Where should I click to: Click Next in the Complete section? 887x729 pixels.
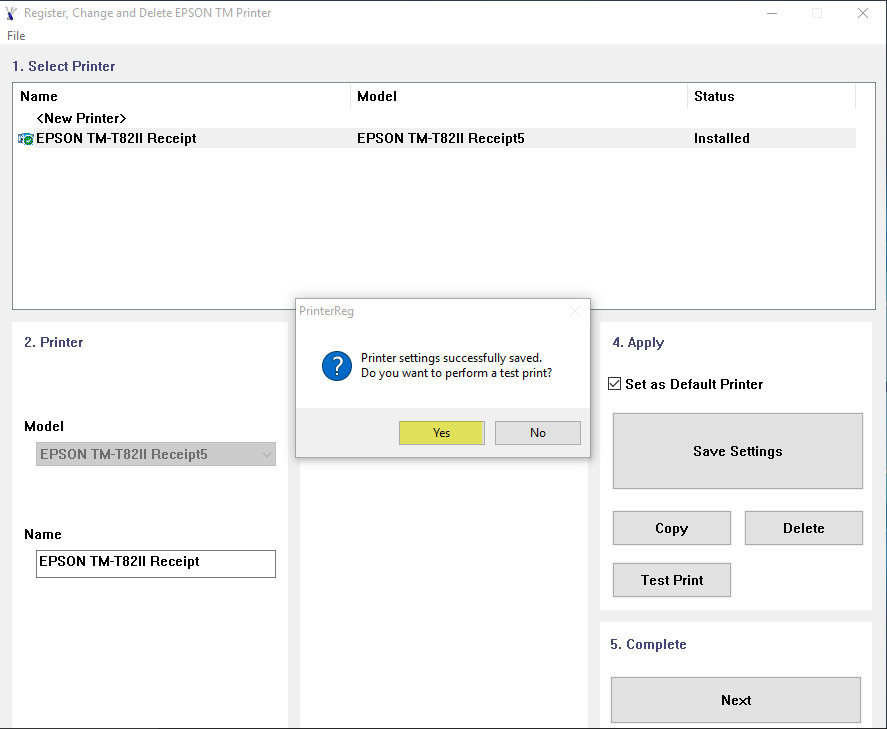click(735, 700)
